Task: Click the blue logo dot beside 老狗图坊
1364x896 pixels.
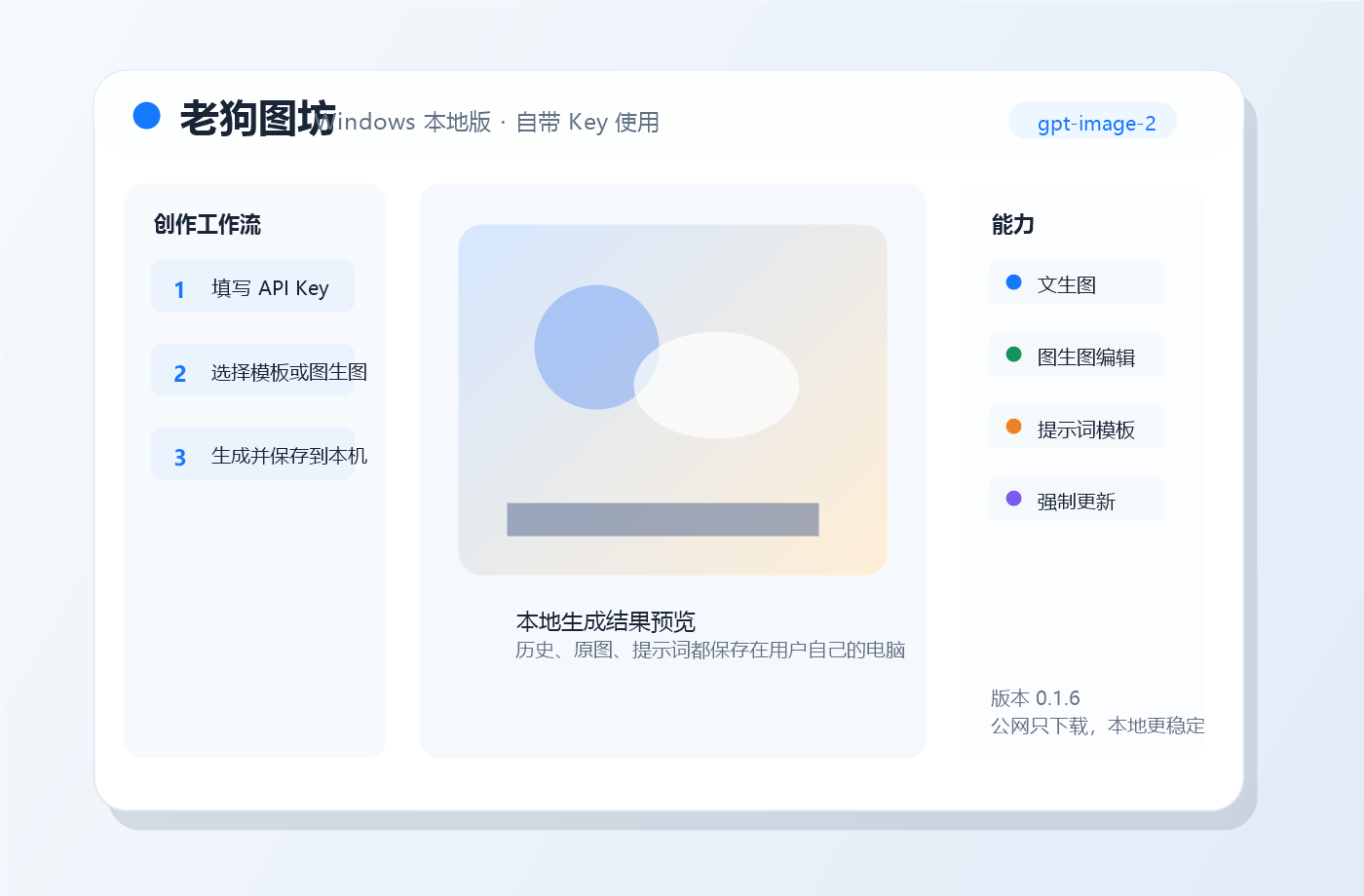Action: pos(146,115)
